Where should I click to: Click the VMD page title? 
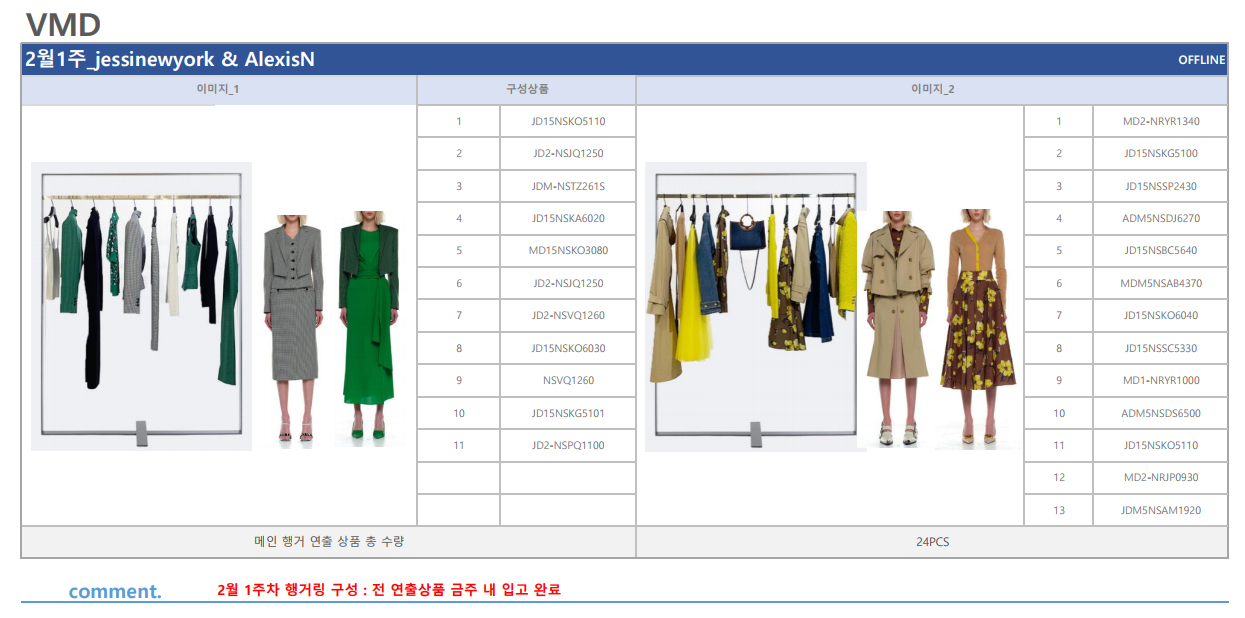click(63, 24)
